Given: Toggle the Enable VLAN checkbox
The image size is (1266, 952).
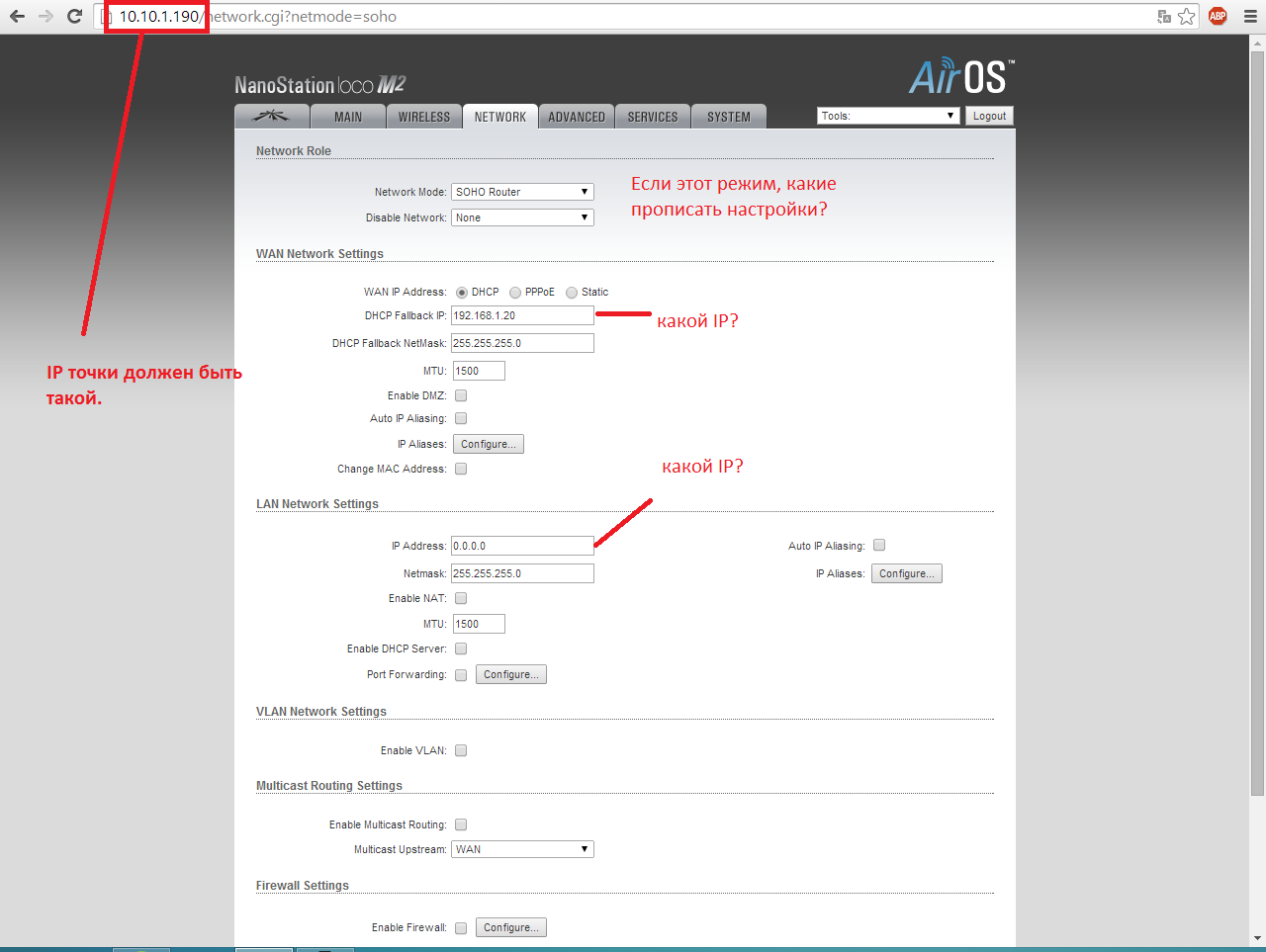Looking at the screenshot, I should click(461, 750).
